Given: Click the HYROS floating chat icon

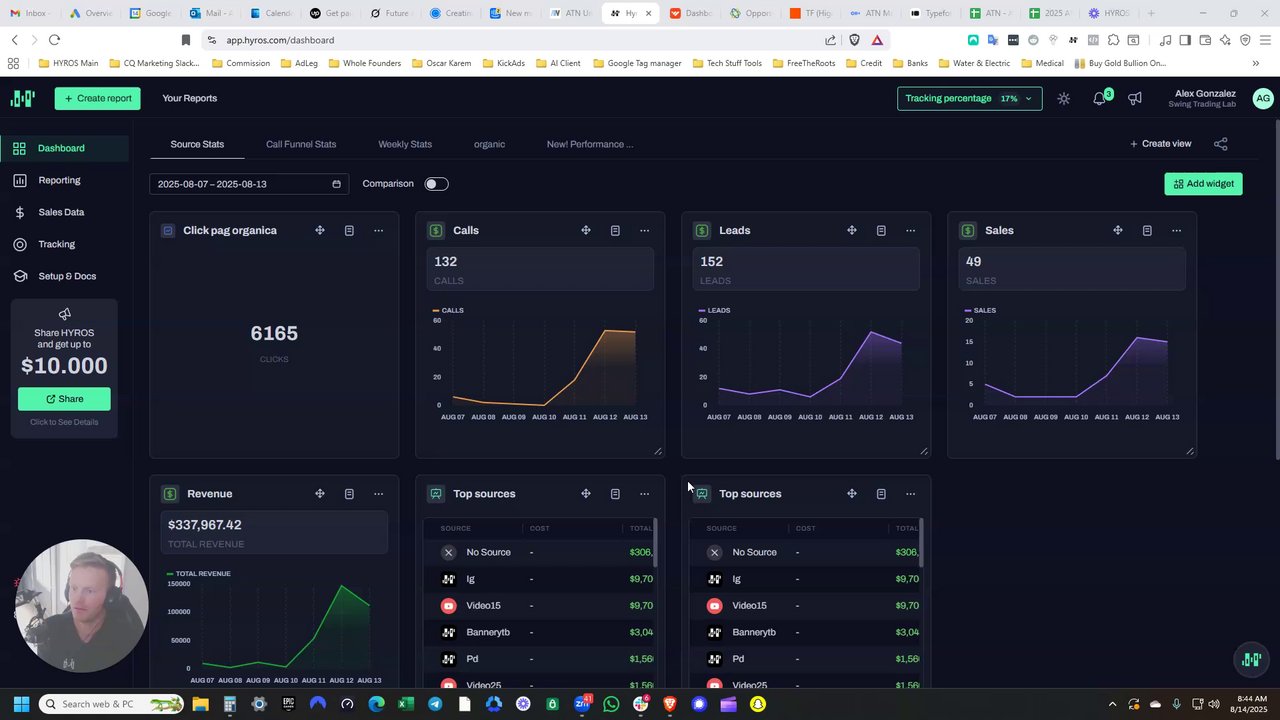Looking at the screenshot, I should pos(1251,659).
